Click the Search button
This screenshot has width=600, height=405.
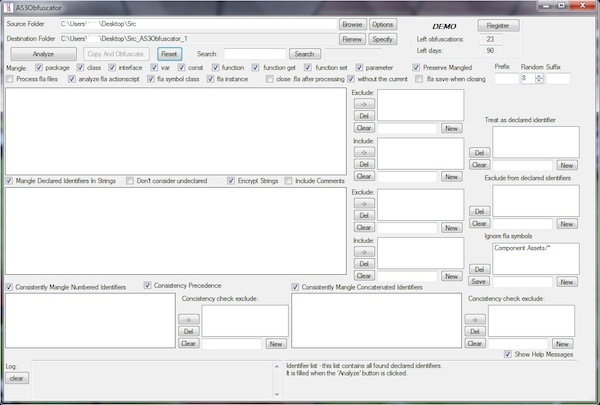(x=304, y=54)
